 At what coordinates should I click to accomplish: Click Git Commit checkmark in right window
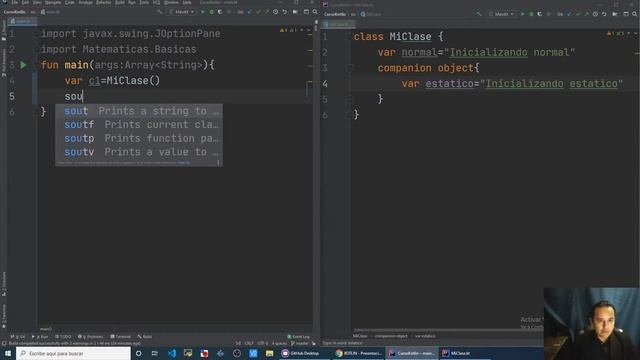pos(578,14)
